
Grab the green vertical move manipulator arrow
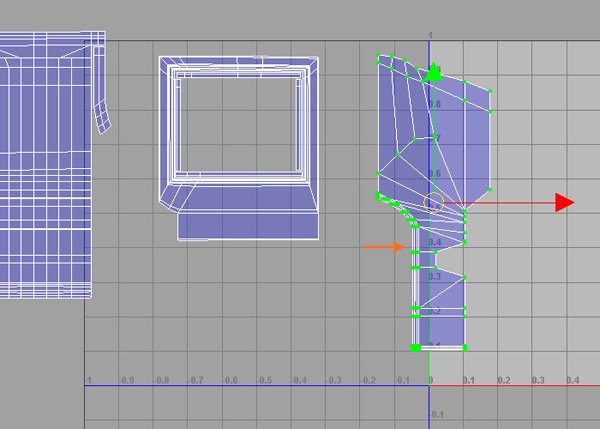coord(434,72)
